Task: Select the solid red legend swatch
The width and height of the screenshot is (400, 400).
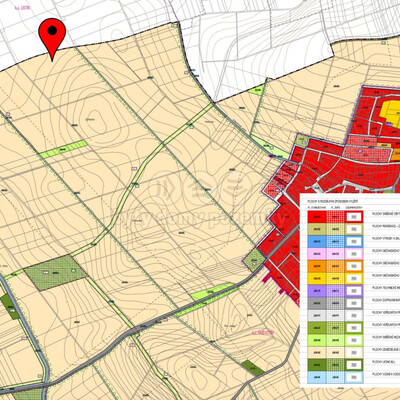Action: [x=317, y=217]
